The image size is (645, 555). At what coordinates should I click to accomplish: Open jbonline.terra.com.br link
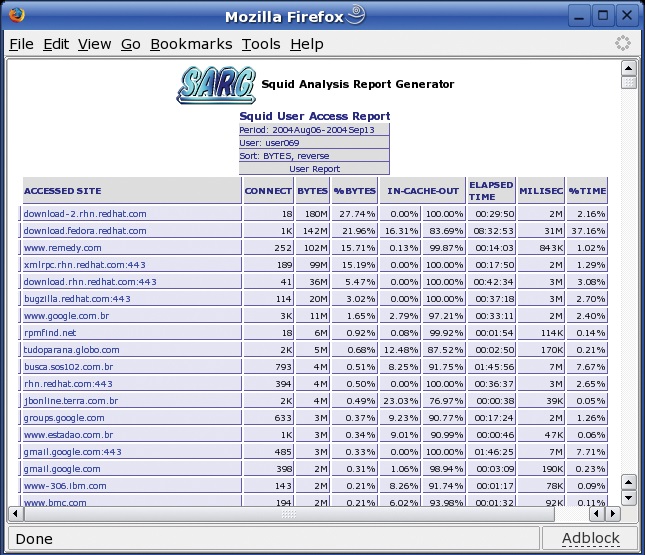pyautogui.click(x=71, y=401)
